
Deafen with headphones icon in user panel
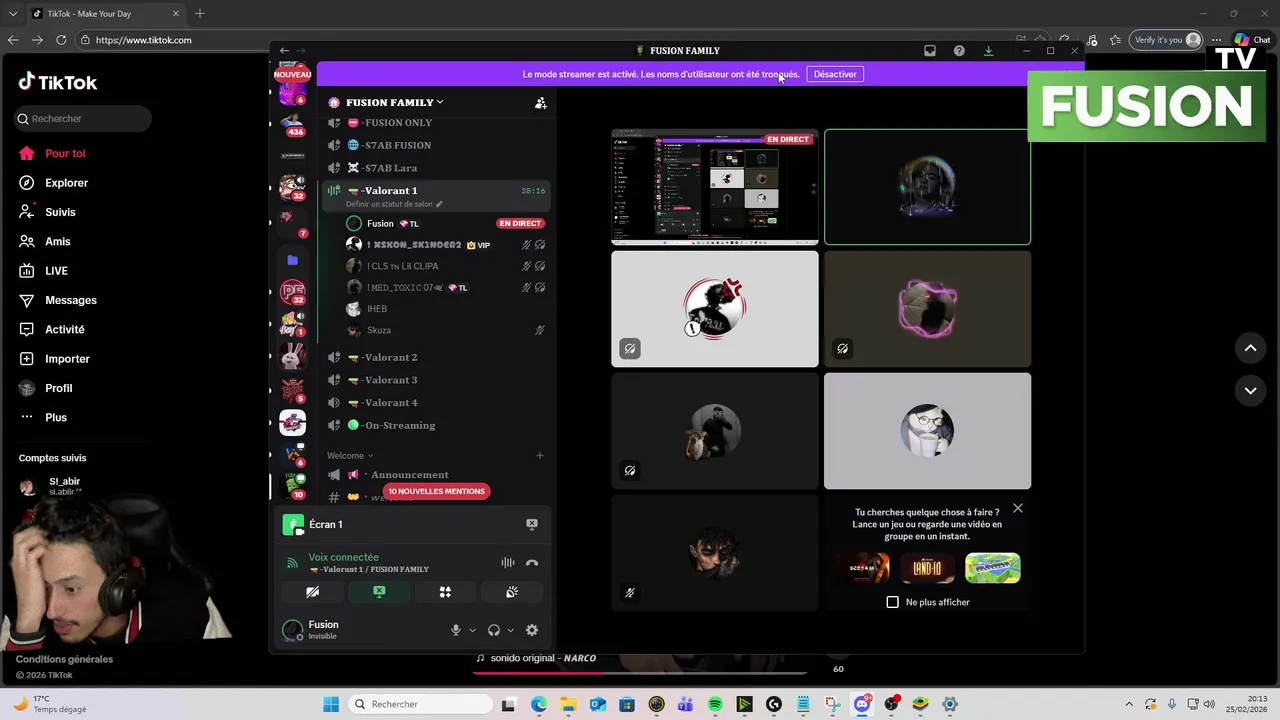494,630
